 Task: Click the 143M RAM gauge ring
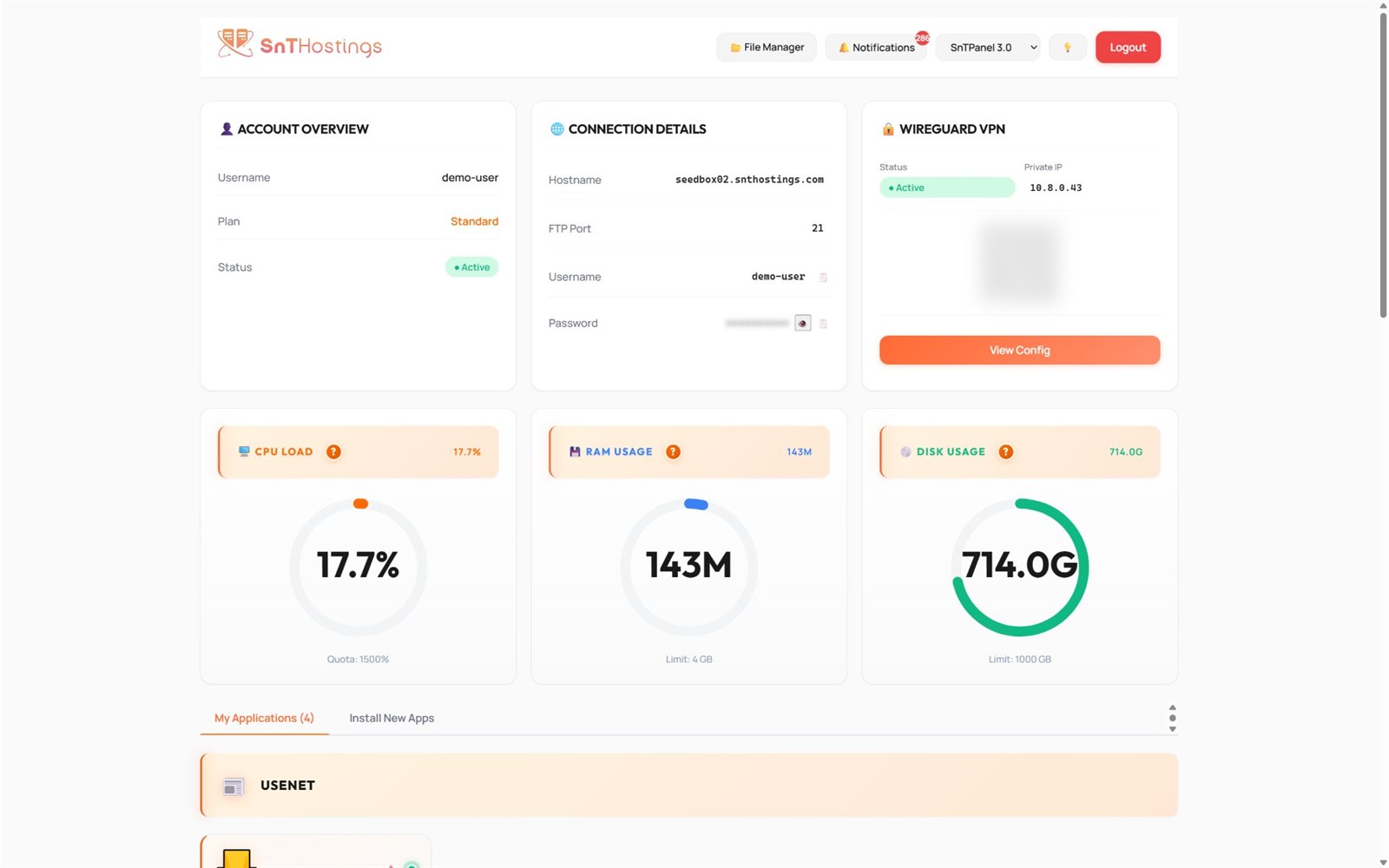pos(689,567)
